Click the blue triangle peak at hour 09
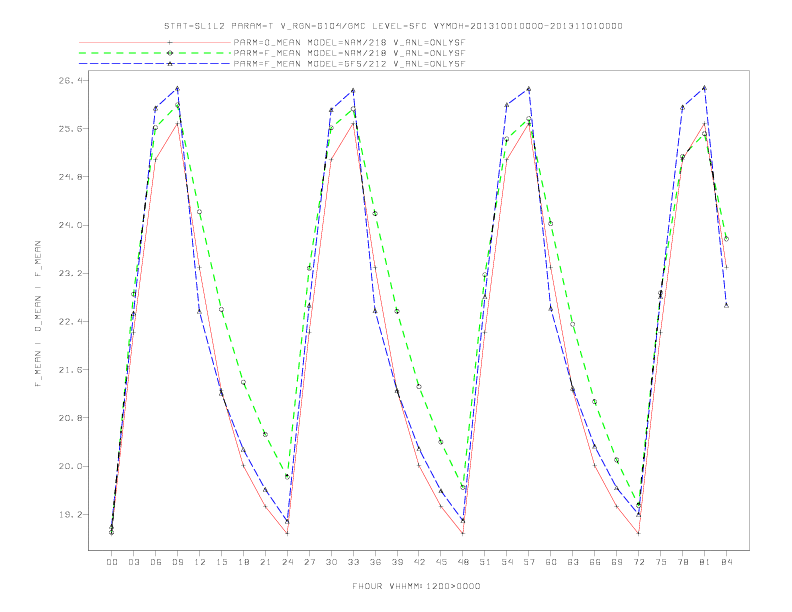Viewport: 792px width, 612px height. pos(177,88)
